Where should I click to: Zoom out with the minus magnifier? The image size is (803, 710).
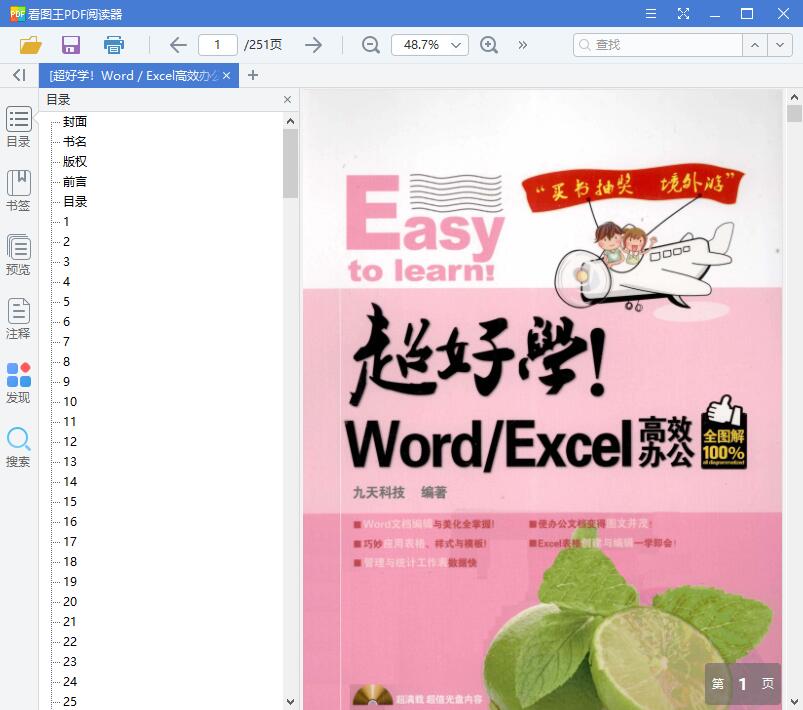(x=370, y=45)
